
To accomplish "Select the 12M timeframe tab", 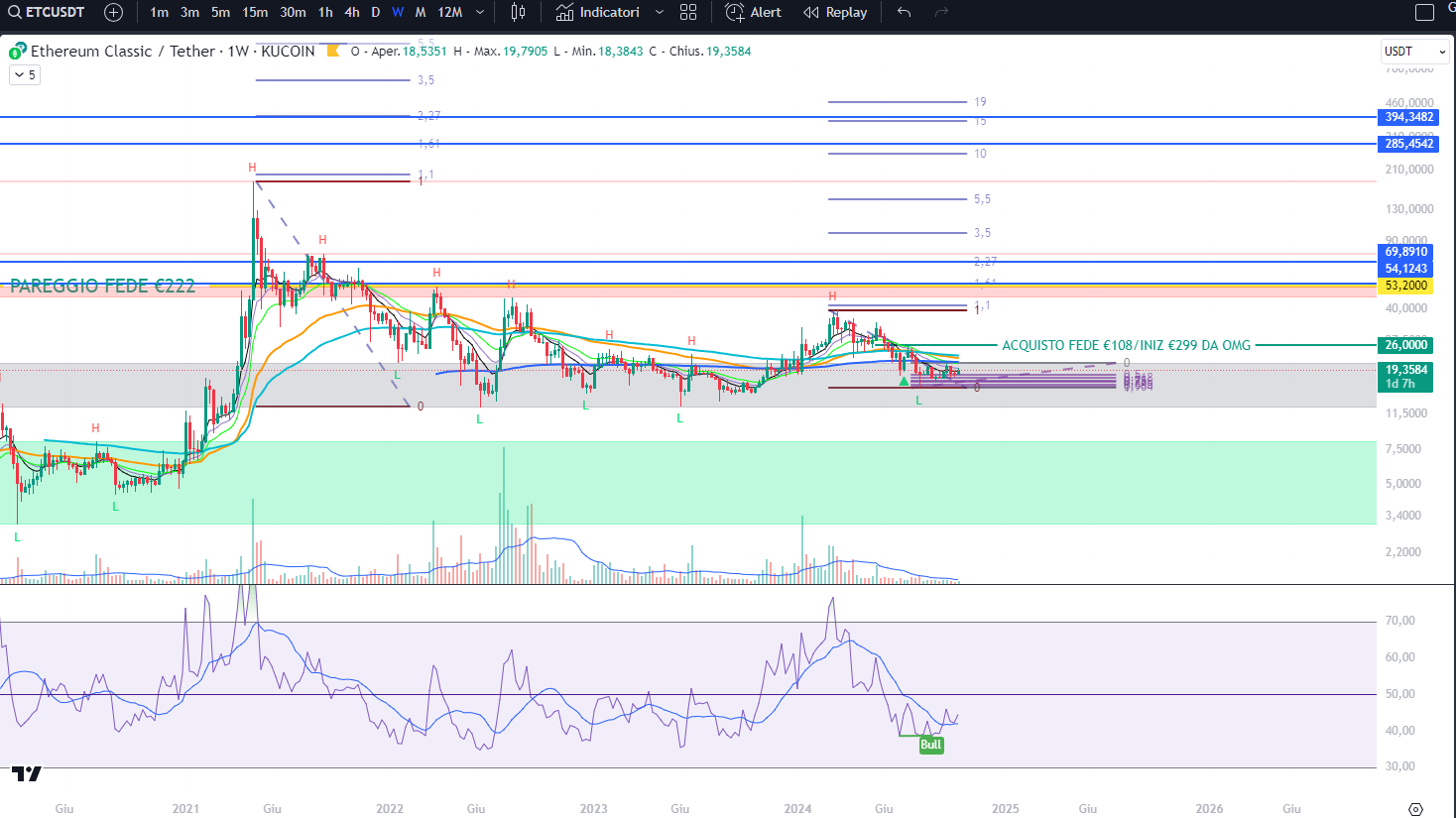I will (449, 13).
